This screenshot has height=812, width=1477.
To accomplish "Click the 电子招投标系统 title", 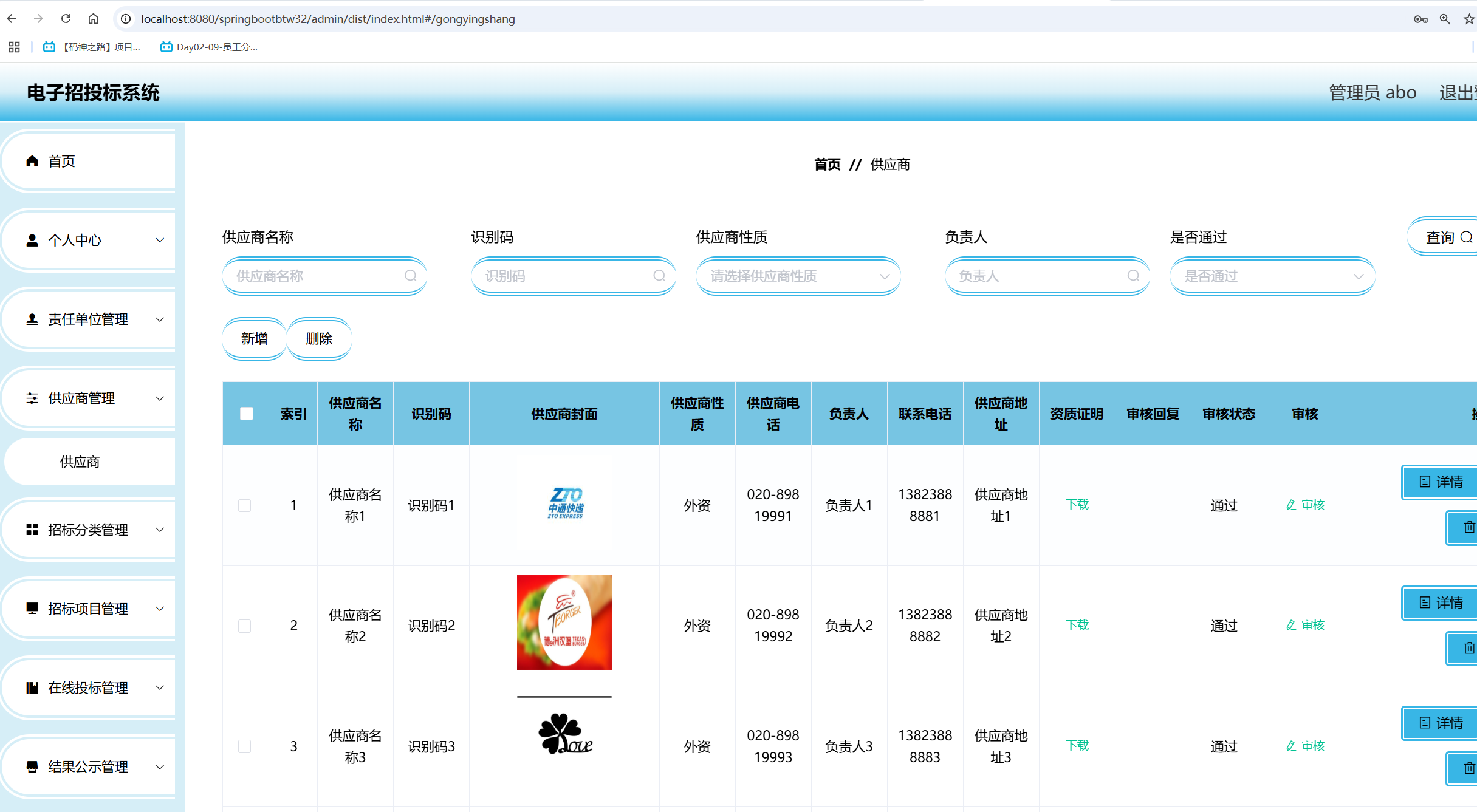I will pyautogui.click(x=93, y=92).
